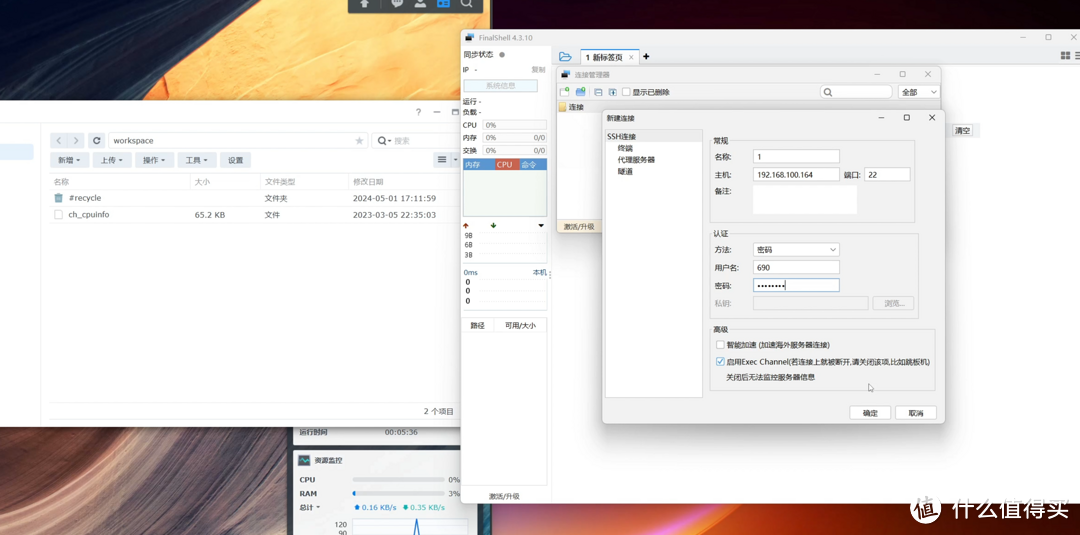Switch to the CPU tab in monitor panel
This screenshot has height=535, width=1080.
click(x=504, y=165)
